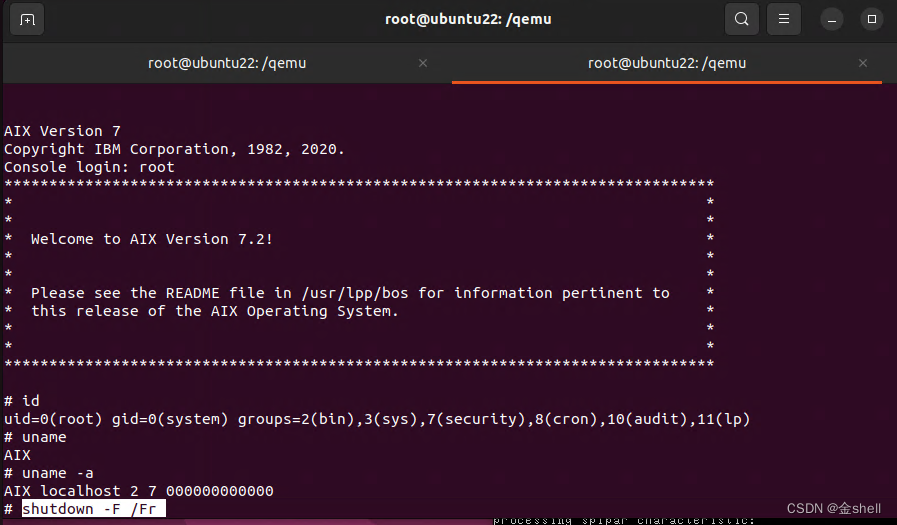Click the line mentioning /usr/lpp/bos README

350,293
